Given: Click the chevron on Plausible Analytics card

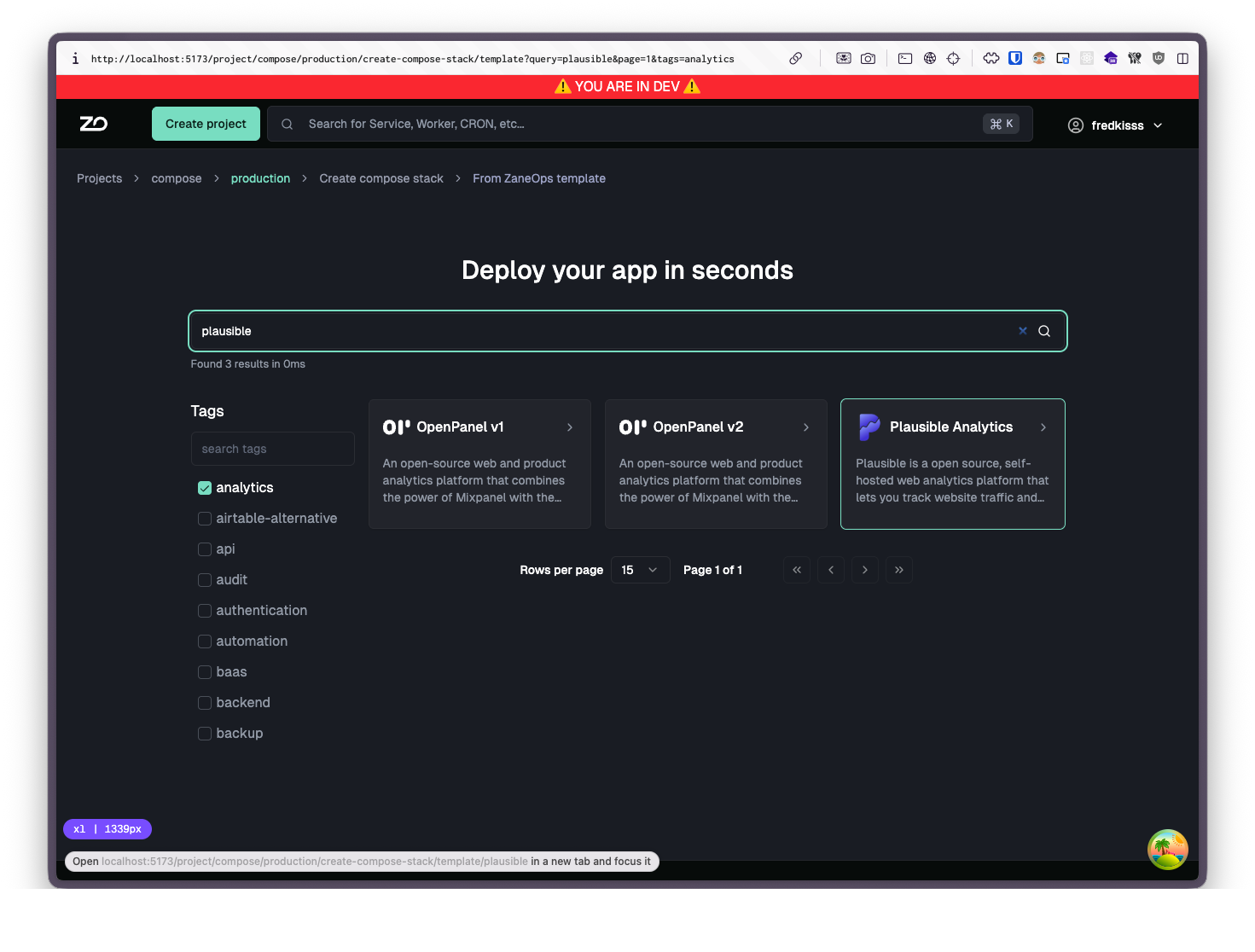Looking at the screenshot, I should (x=1043, y=427).
